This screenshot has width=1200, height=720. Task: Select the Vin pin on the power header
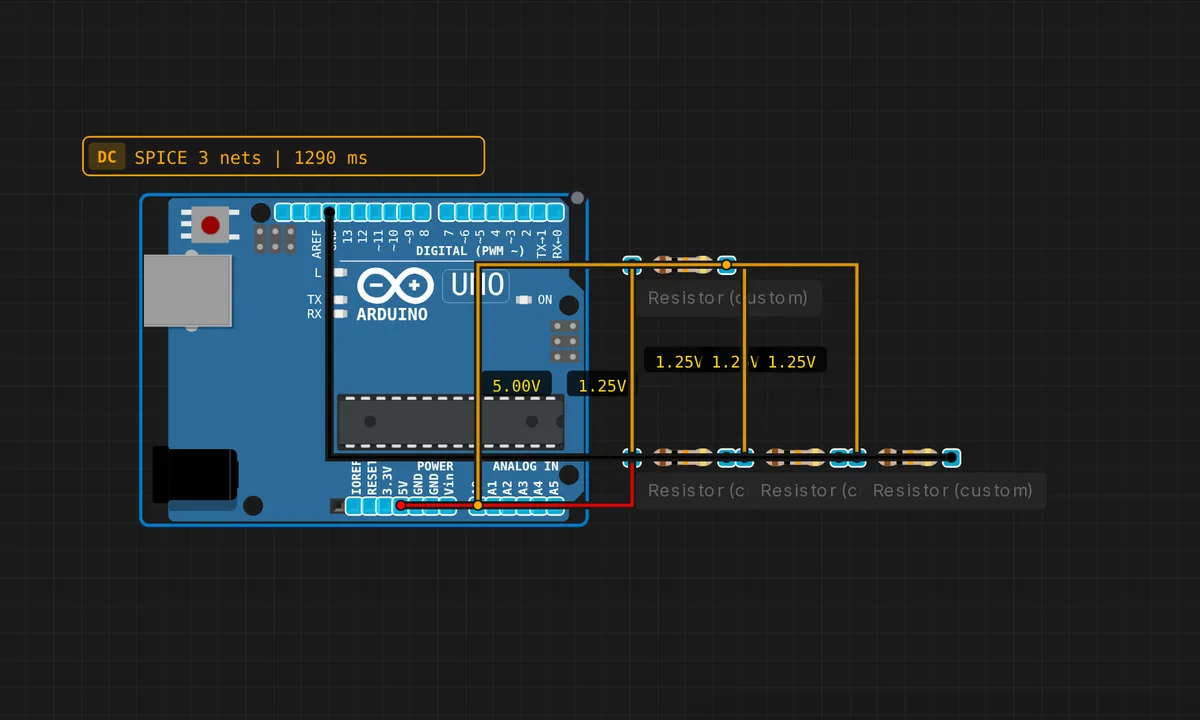click(448, 506)
